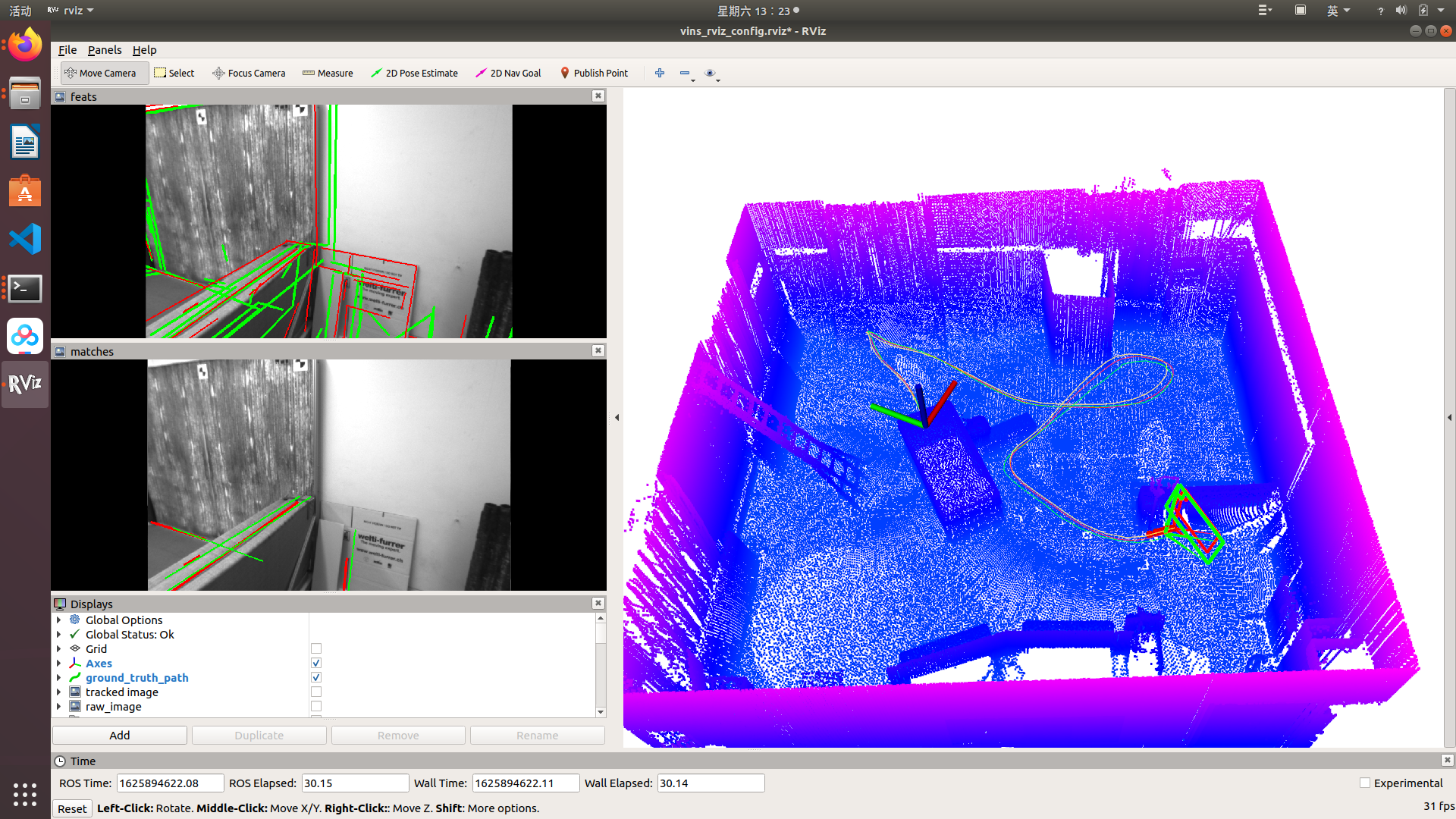Enable the tracked image display
1456x819 pixels.
[x=315, y=692]
